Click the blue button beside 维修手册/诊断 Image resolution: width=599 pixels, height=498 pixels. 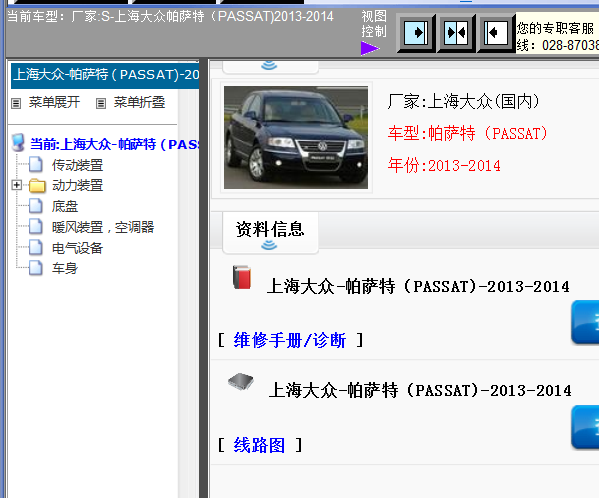point(585,322)
